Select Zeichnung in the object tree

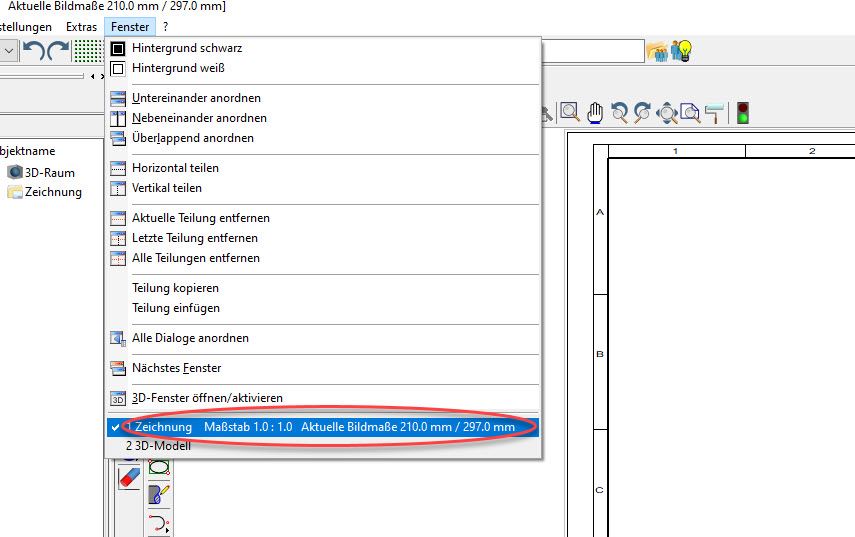[45, 192]
